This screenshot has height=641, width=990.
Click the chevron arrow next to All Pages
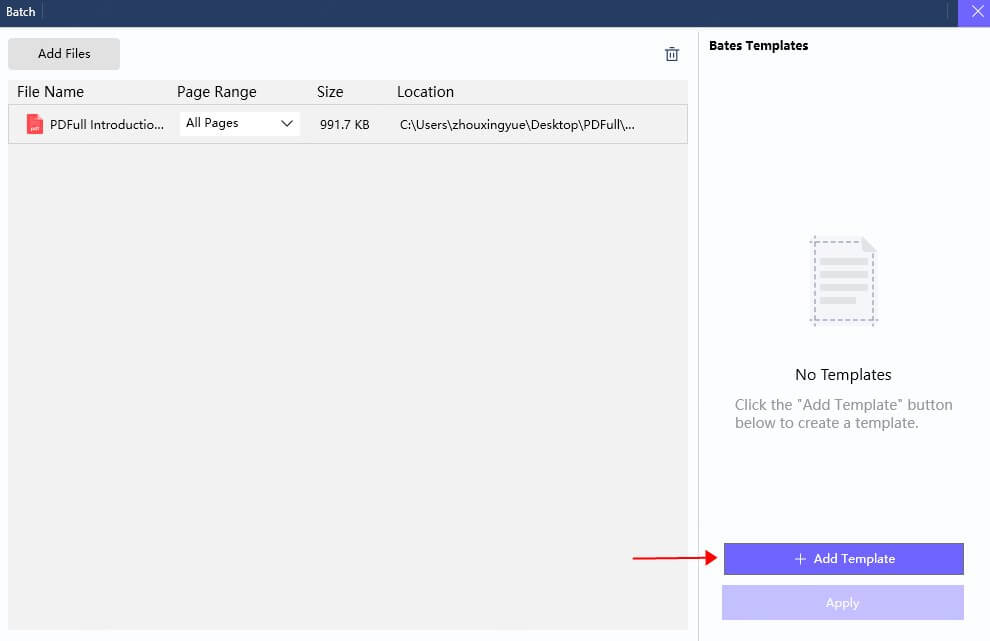[x=287, y=123]
